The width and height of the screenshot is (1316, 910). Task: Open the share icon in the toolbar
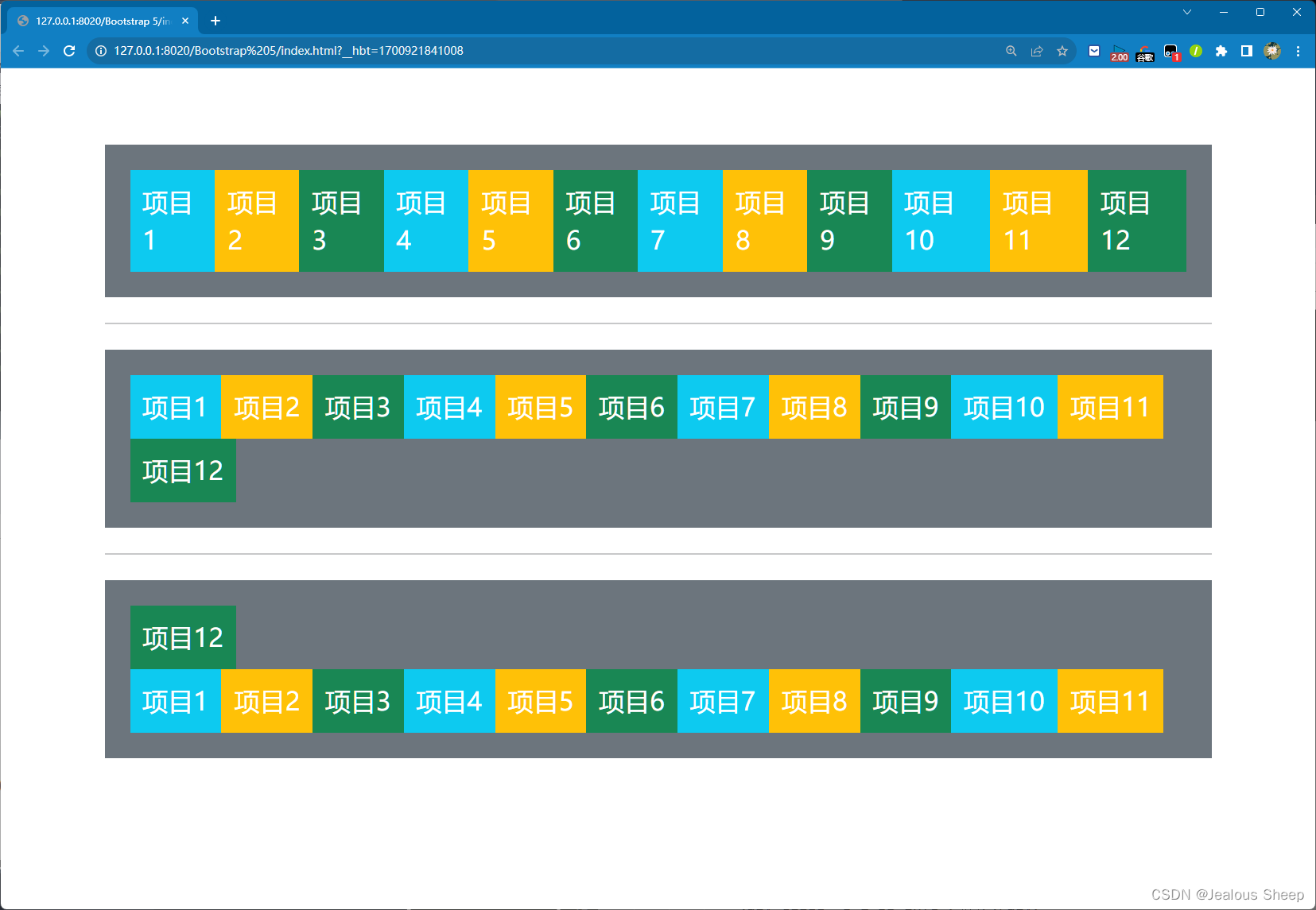[1036, 51]
